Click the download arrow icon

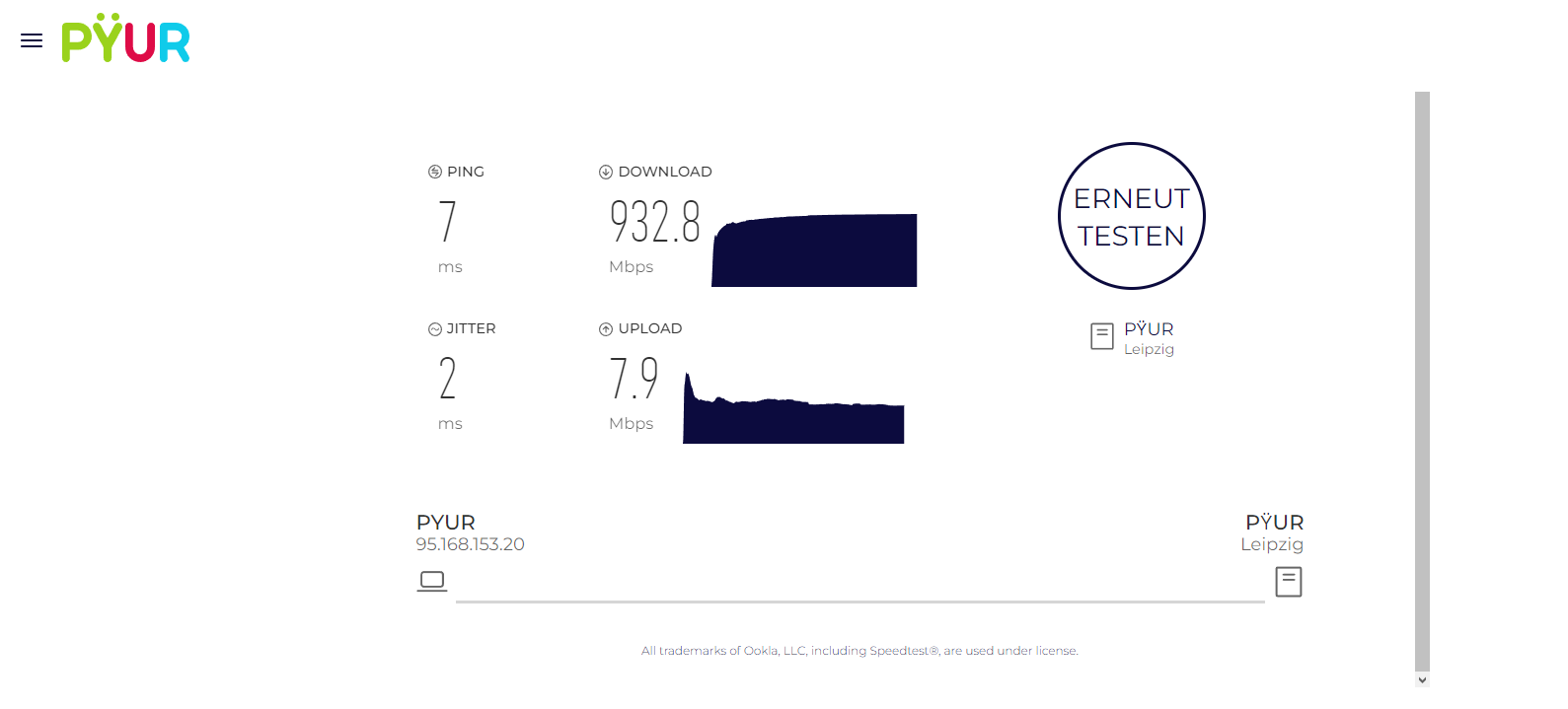pyautogui.click(x=606, y=172)
